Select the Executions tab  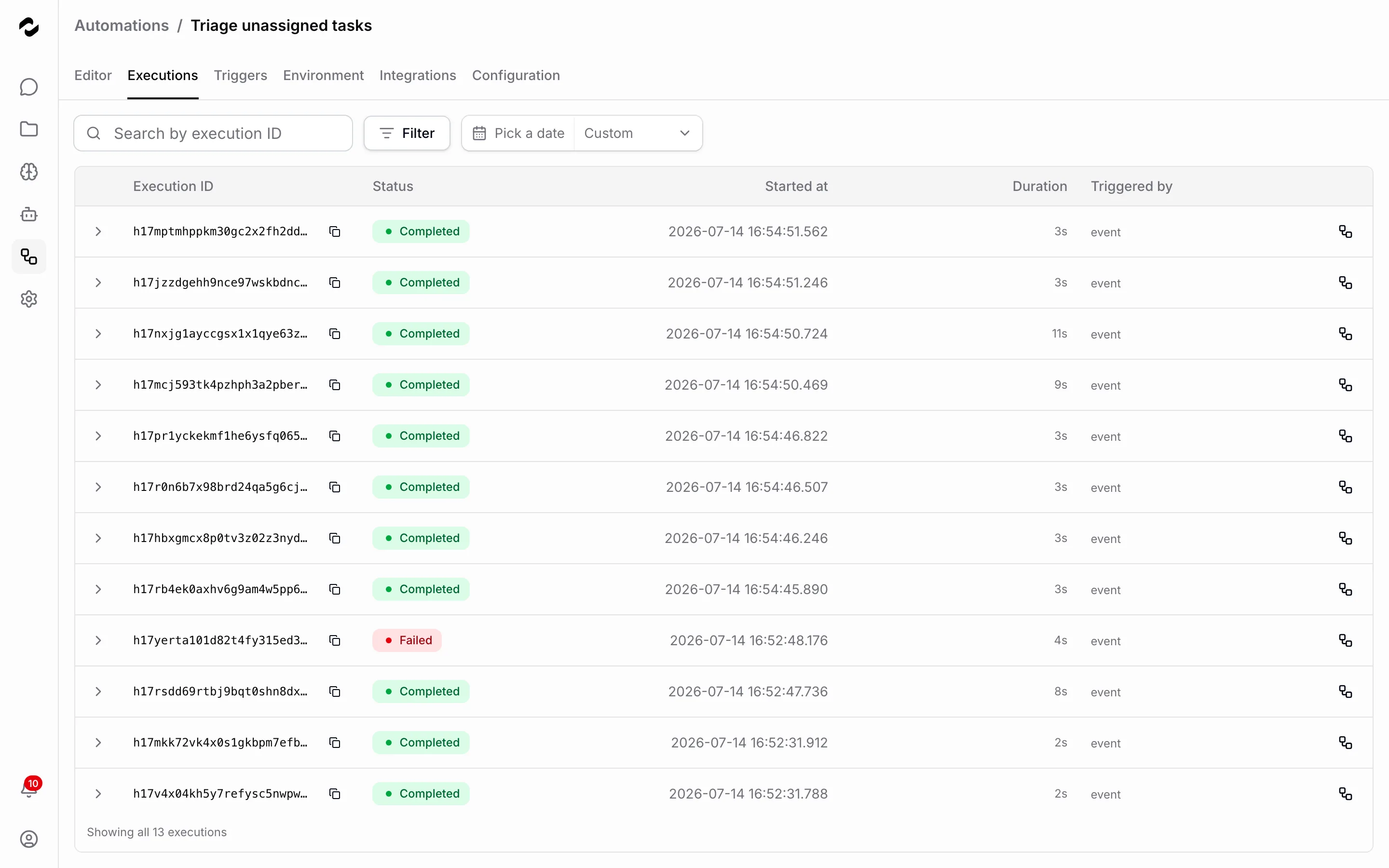point(163,75)
